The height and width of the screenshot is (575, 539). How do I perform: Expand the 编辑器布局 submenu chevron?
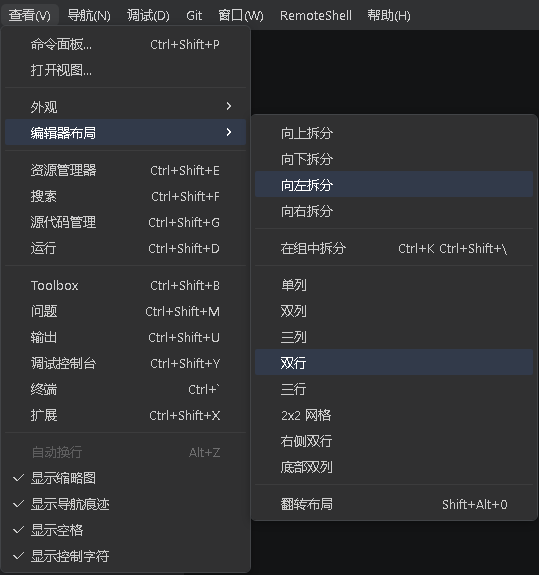pyautogui.click(x=229, y=132)
